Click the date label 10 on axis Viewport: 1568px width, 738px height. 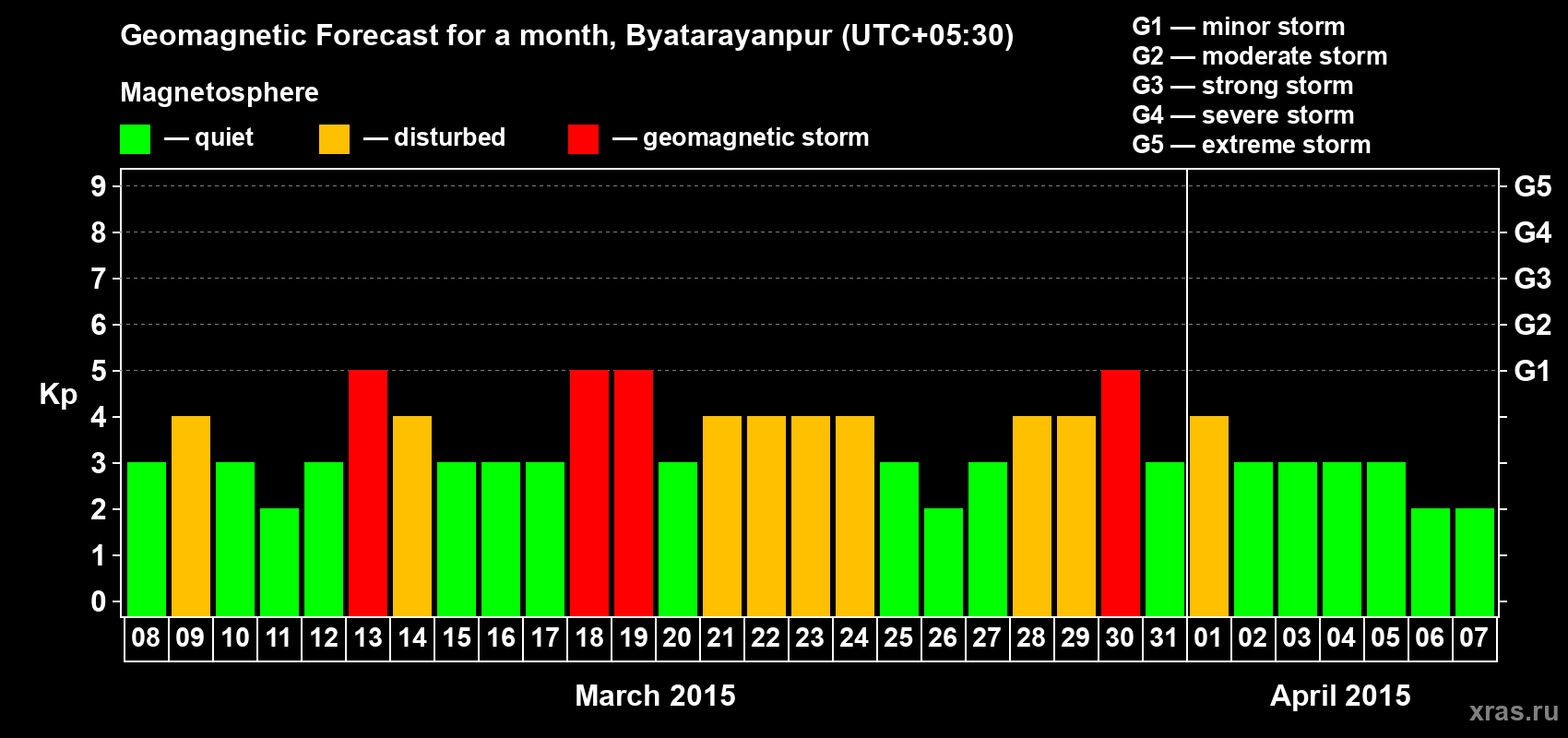(x=235, y=637)
